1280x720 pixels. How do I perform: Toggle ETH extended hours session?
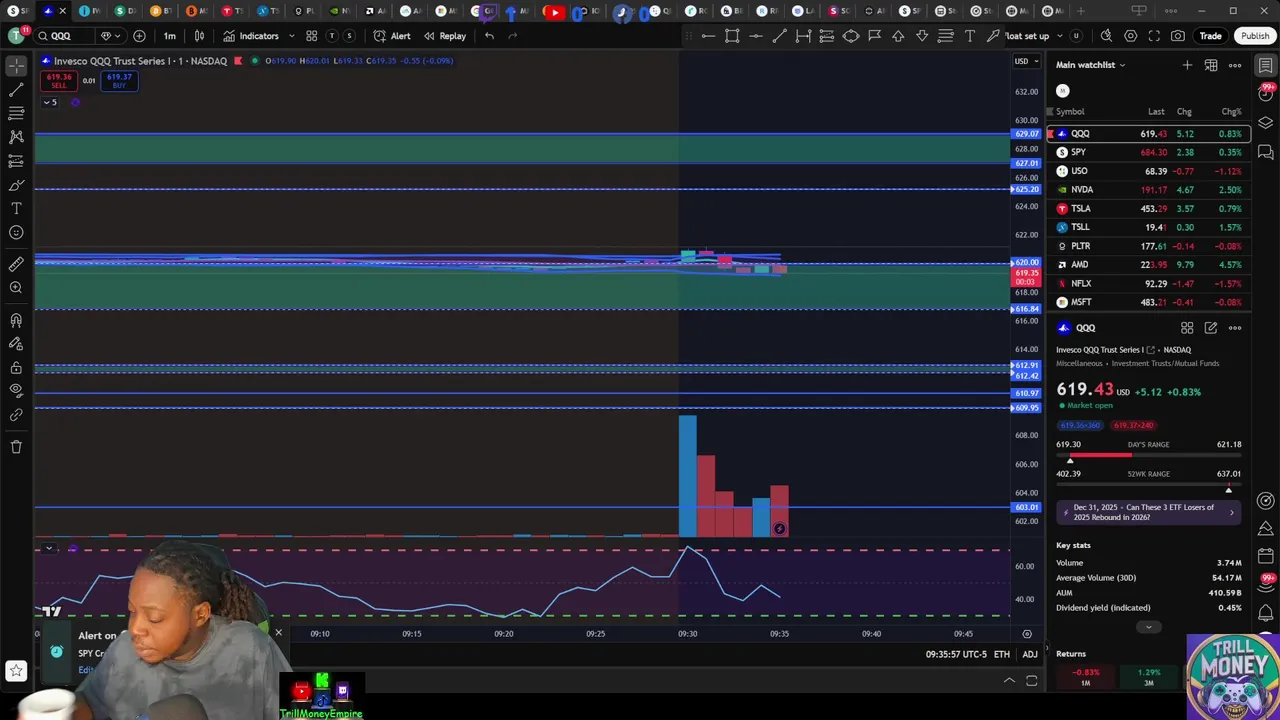[1001, 655]
